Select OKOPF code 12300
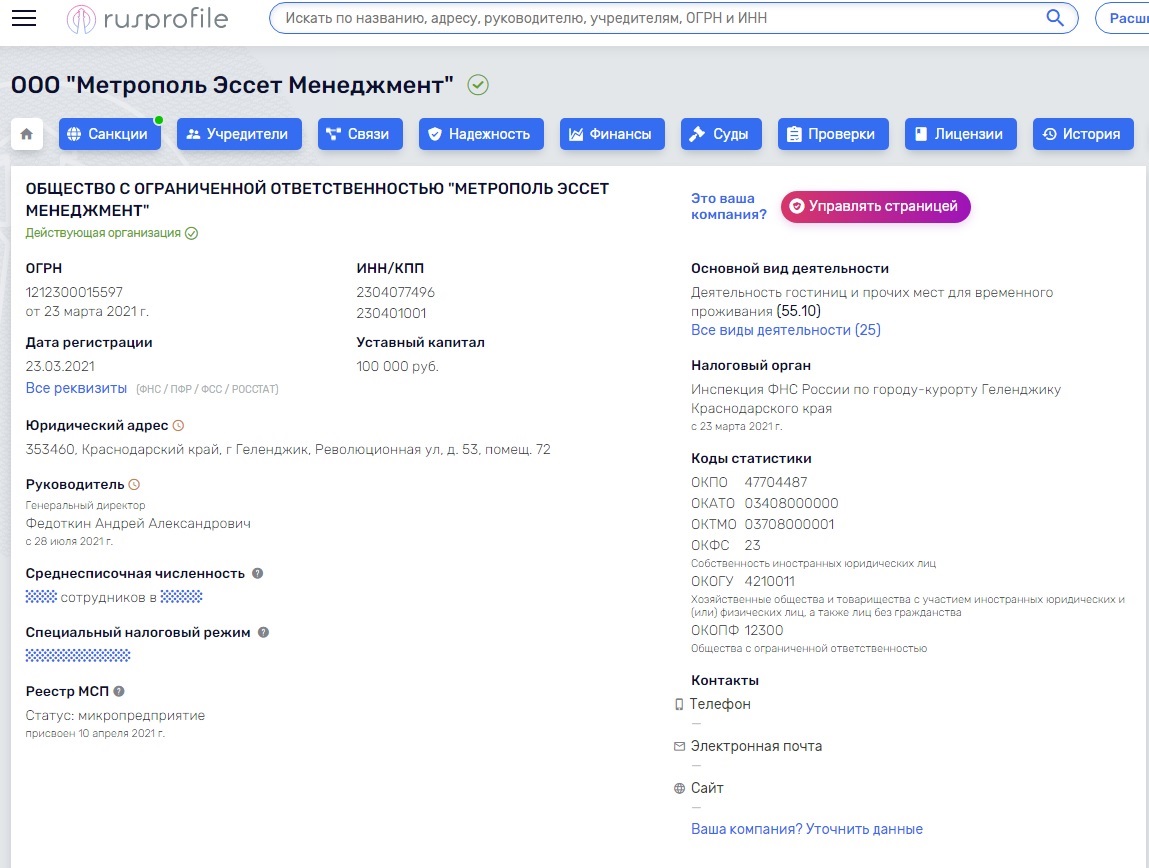Screen dimensions: 1149x868 (x=764, y=631)
